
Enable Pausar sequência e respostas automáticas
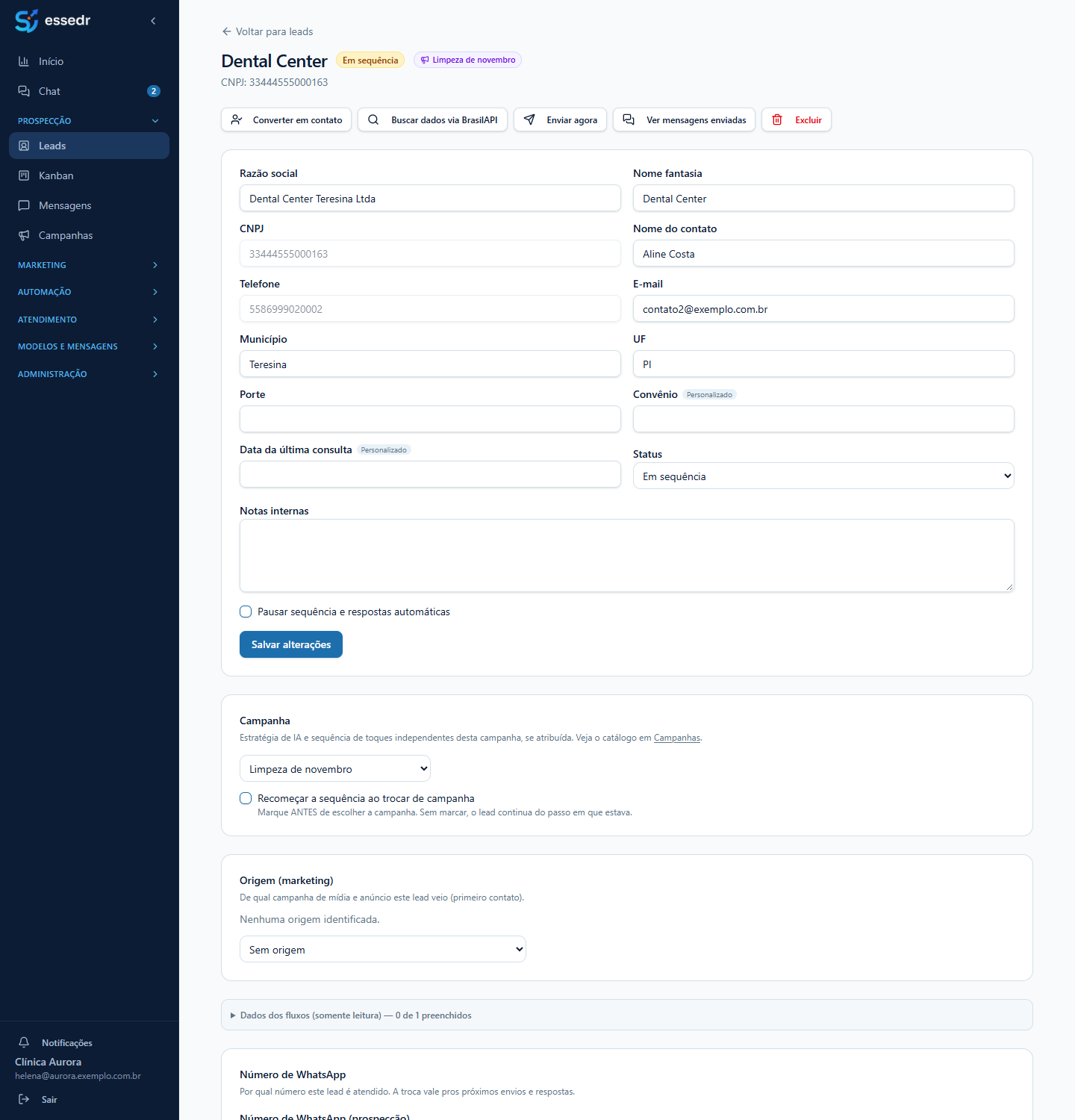[x=246, y=612]
